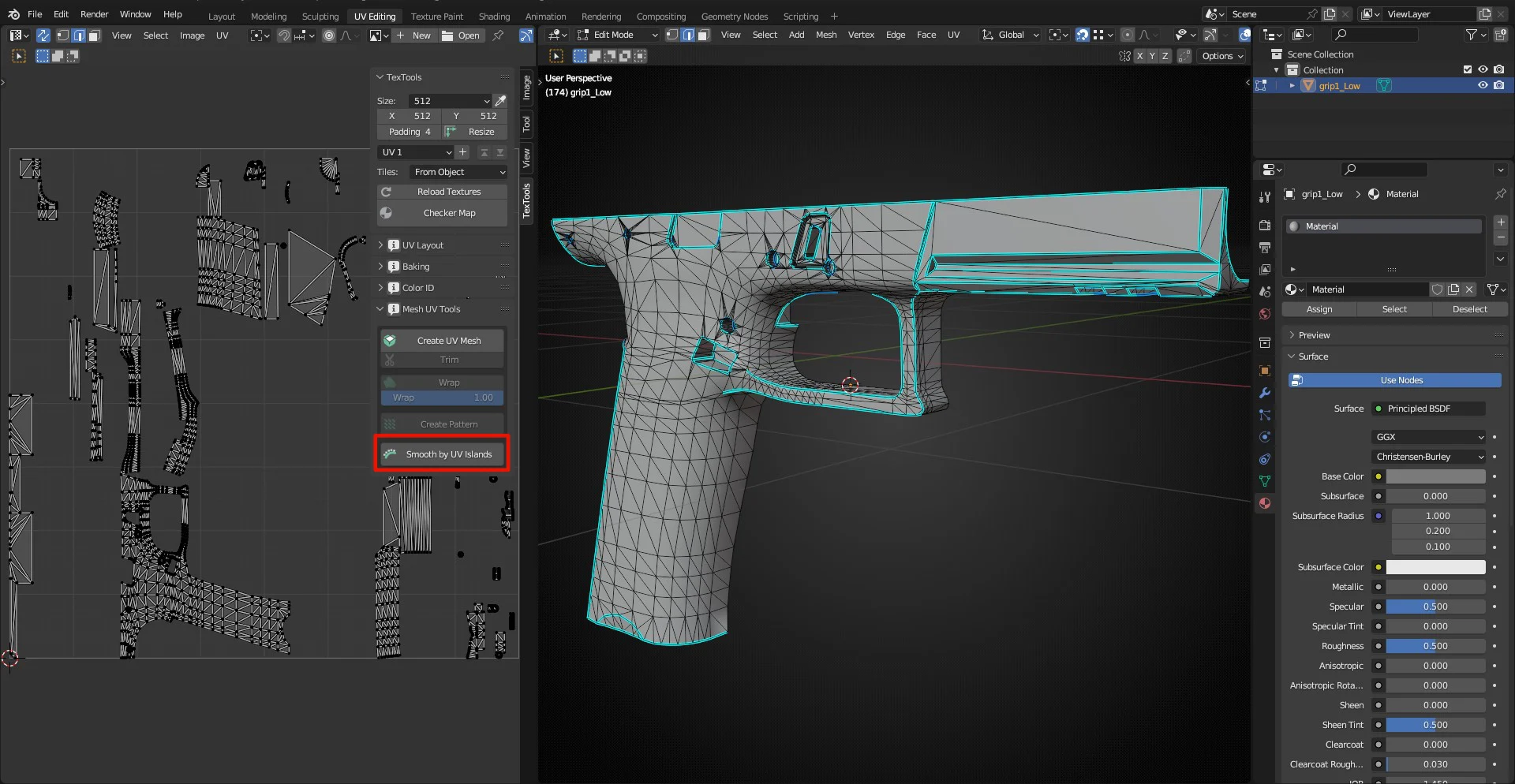
Task: Open the Vertex menu in 3D viewport
Action: coord(861,35)
